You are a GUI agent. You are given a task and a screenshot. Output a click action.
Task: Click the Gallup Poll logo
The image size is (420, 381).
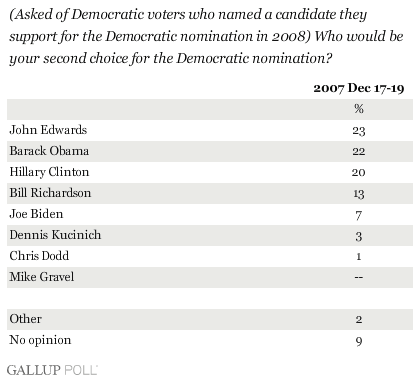[52, 370]
